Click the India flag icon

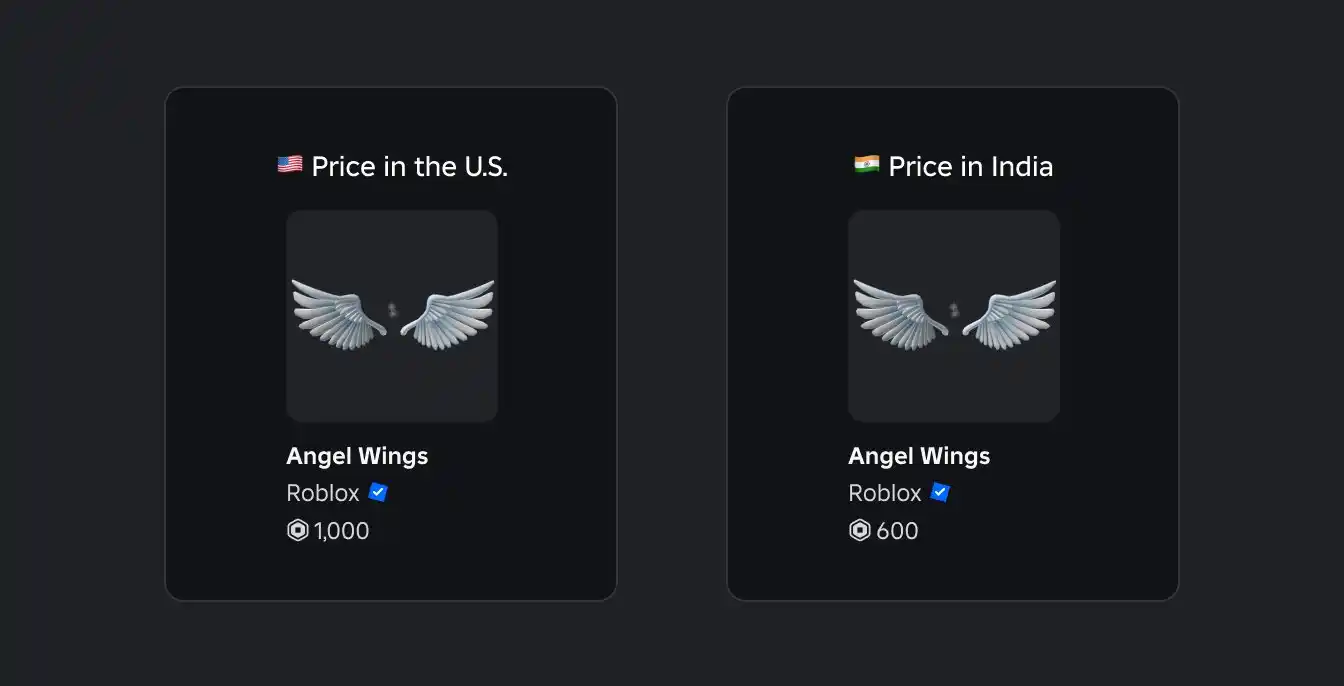[x=866, y=164]
